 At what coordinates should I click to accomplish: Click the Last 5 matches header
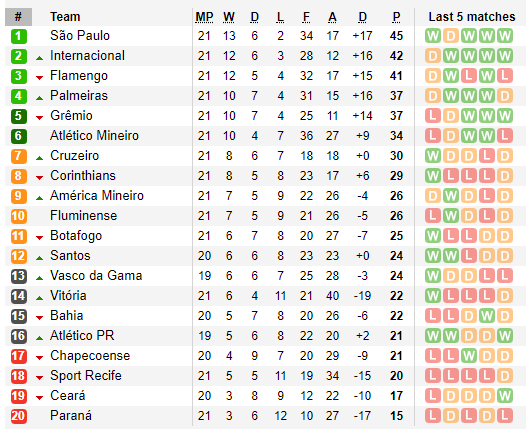tap(472, 17)
